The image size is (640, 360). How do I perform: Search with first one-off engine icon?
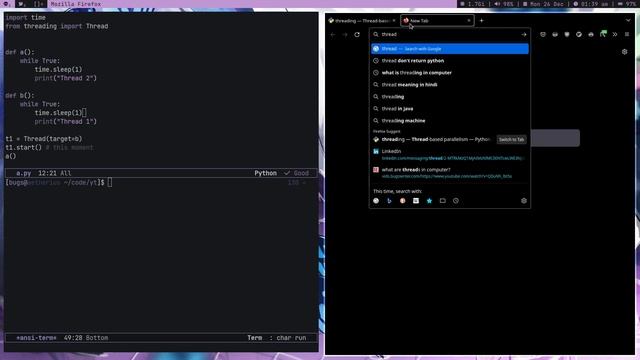click(x=376, y=201)
